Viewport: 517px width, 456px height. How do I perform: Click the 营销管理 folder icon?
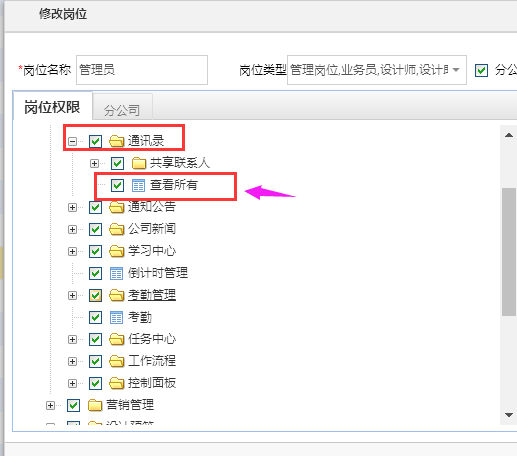(95, 405)
